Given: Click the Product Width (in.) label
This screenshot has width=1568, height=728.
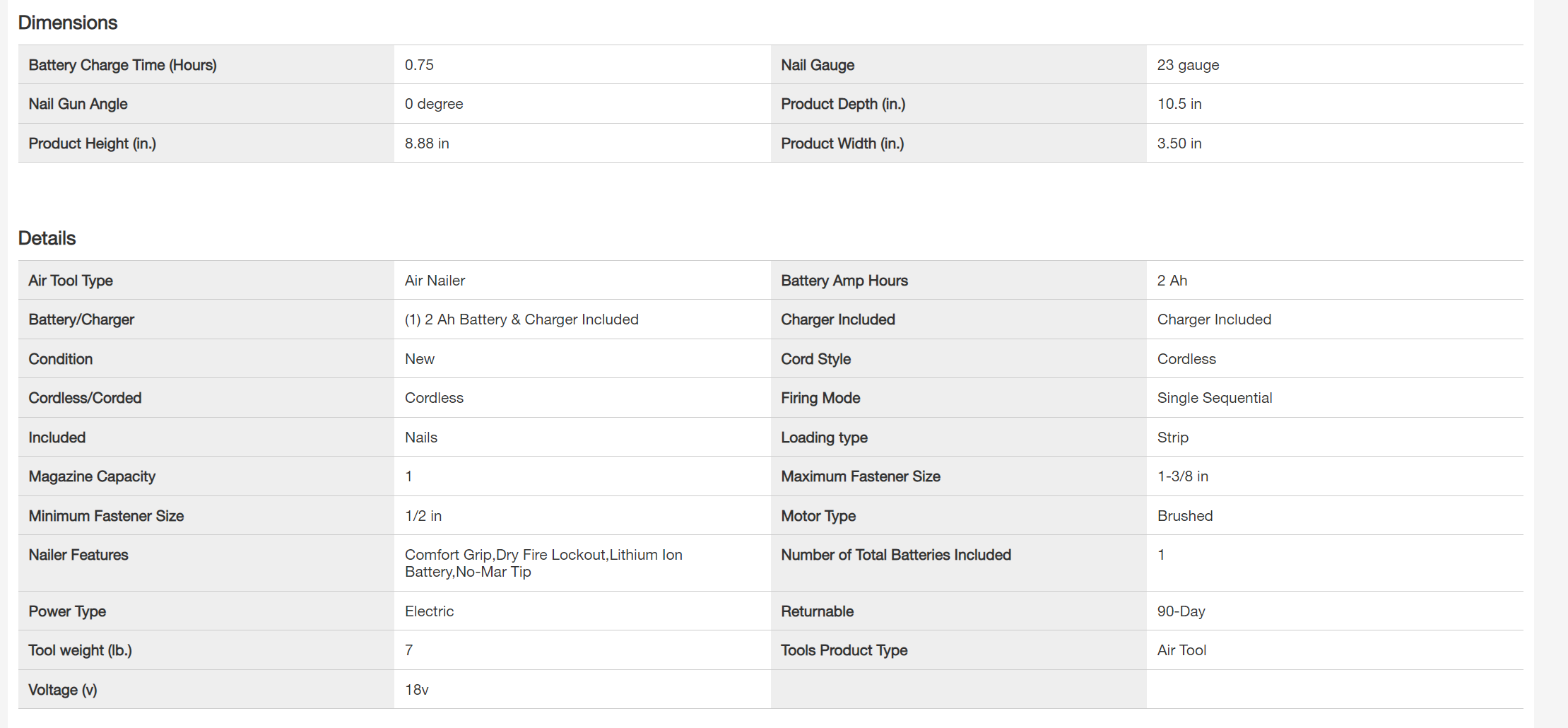Looking at the screenshot, I should [x=842, y=143].
